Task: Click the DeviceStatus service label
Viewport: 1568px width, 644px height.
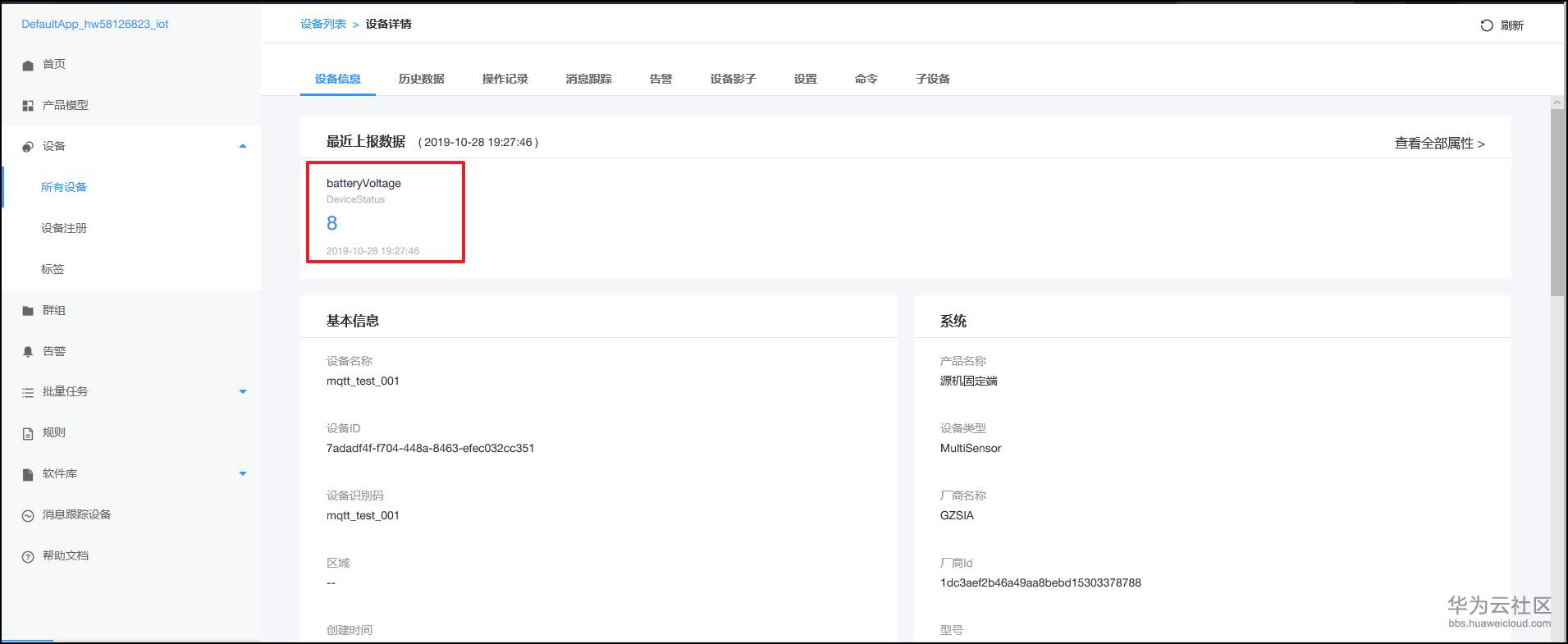Action: 355,199
